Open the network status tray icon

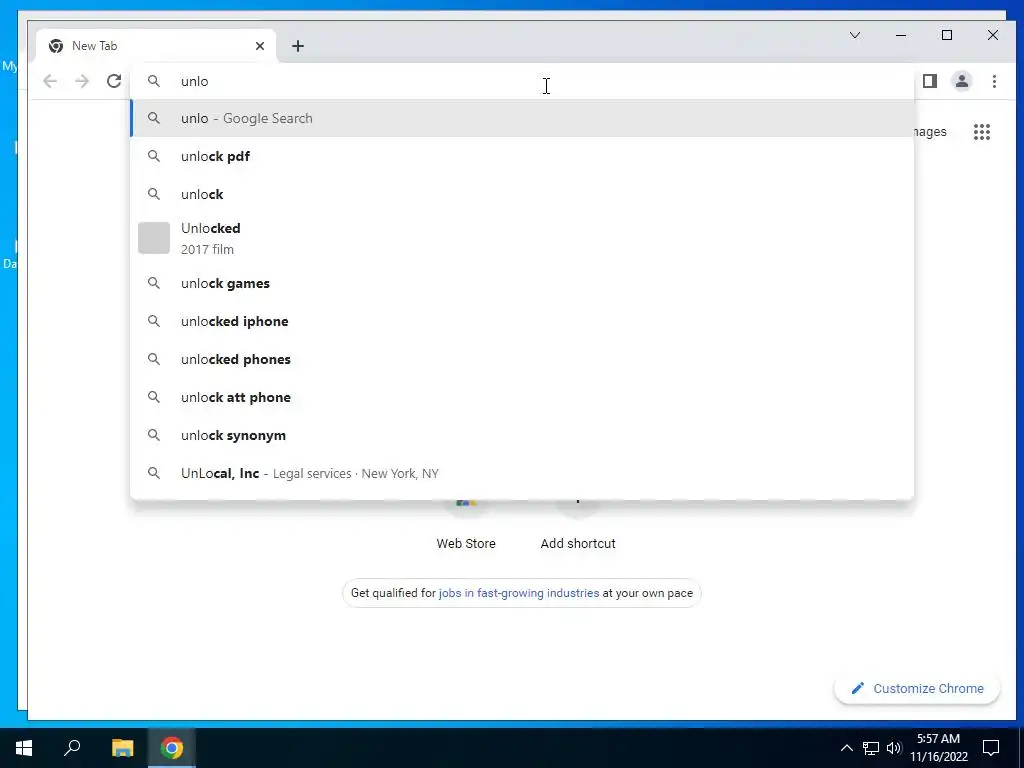pos(871,748)
